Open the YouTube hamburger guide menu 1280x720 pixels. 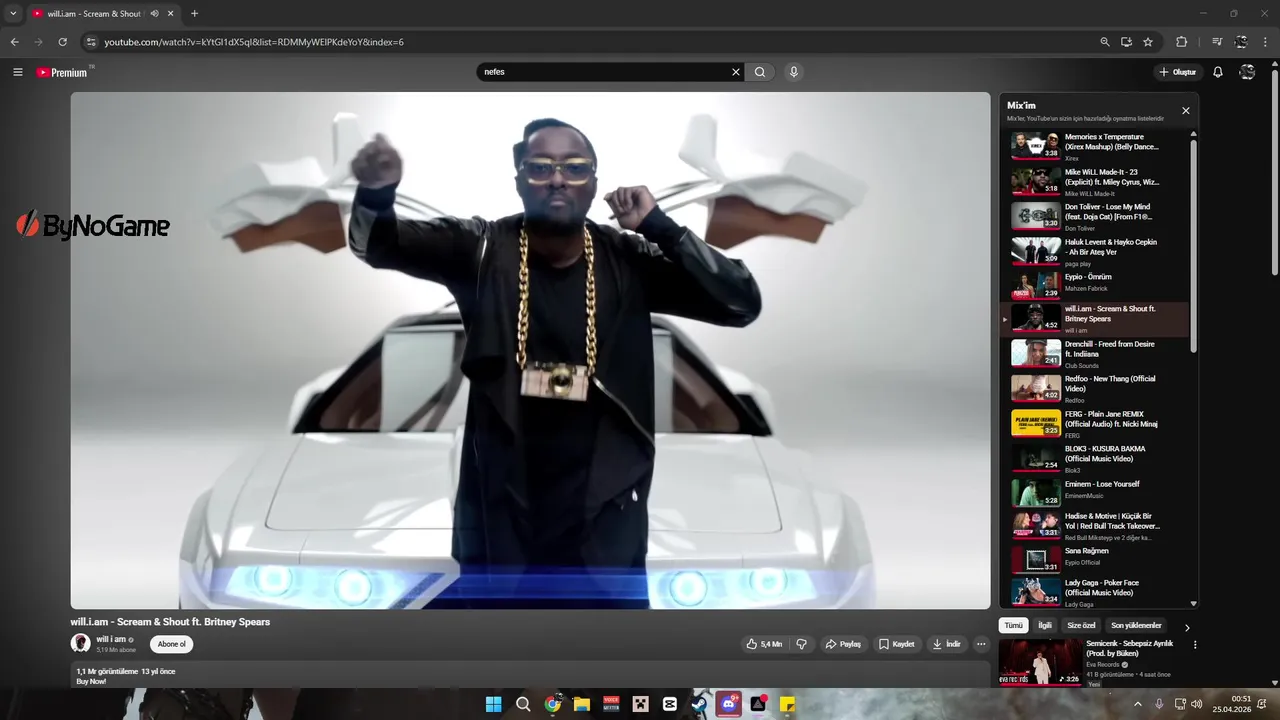pos(17,72)
